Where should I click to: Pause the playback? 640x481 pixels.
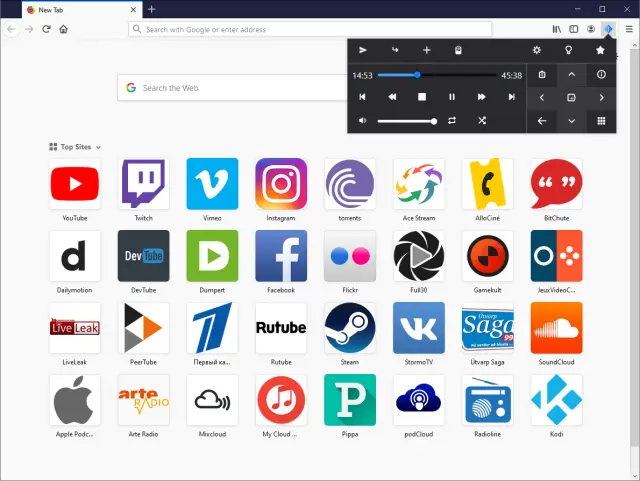point(452,97)
